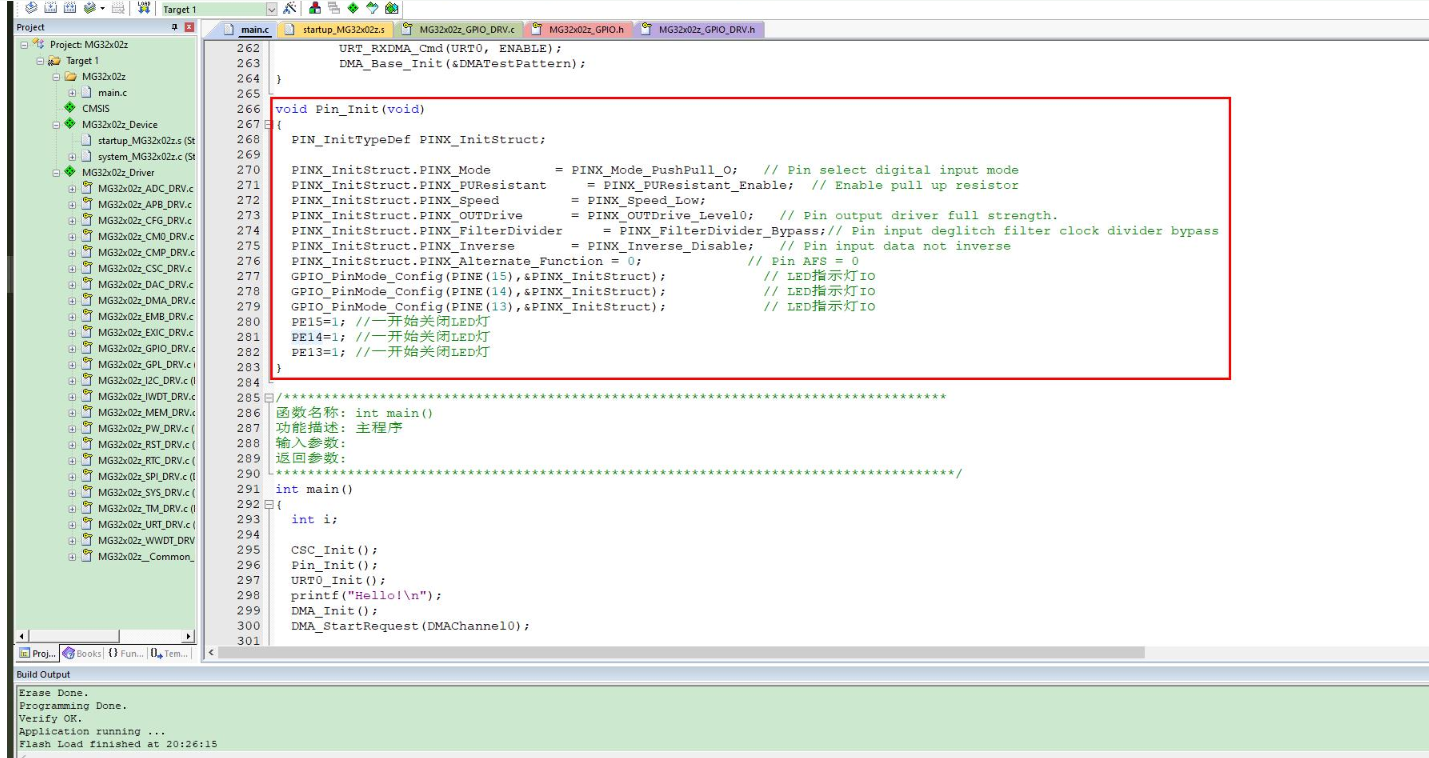Switch to the MG32x02z_GPIO_DRV.c editor tab
1429x758 pixels.
tap(458, 30)
